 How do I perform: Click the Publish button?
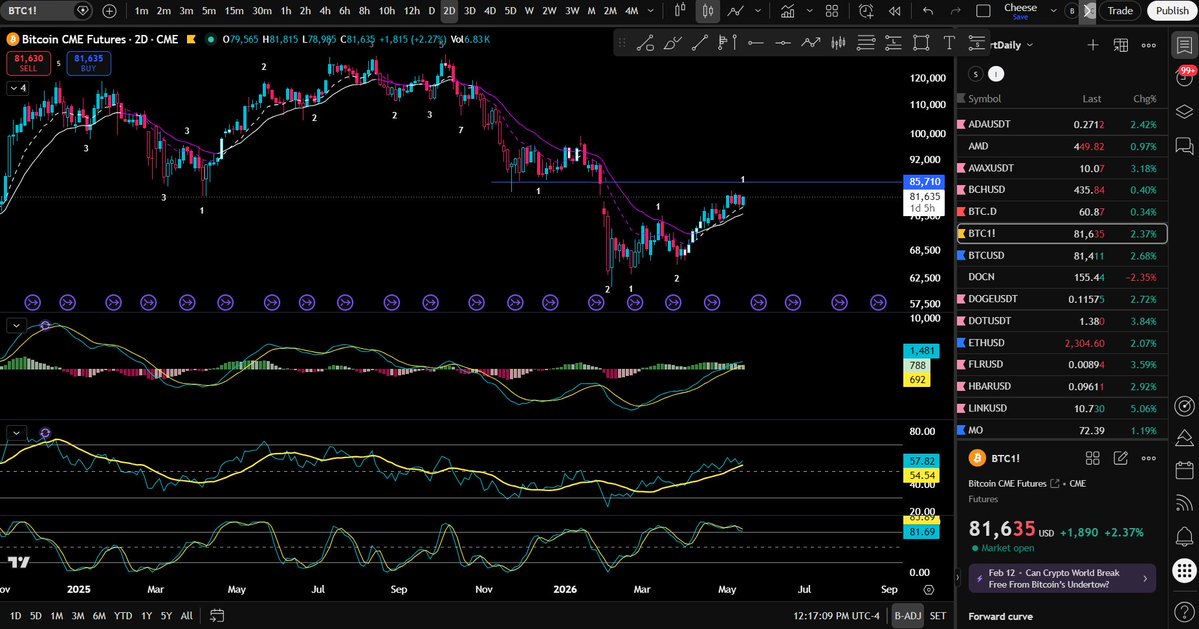1172,11
